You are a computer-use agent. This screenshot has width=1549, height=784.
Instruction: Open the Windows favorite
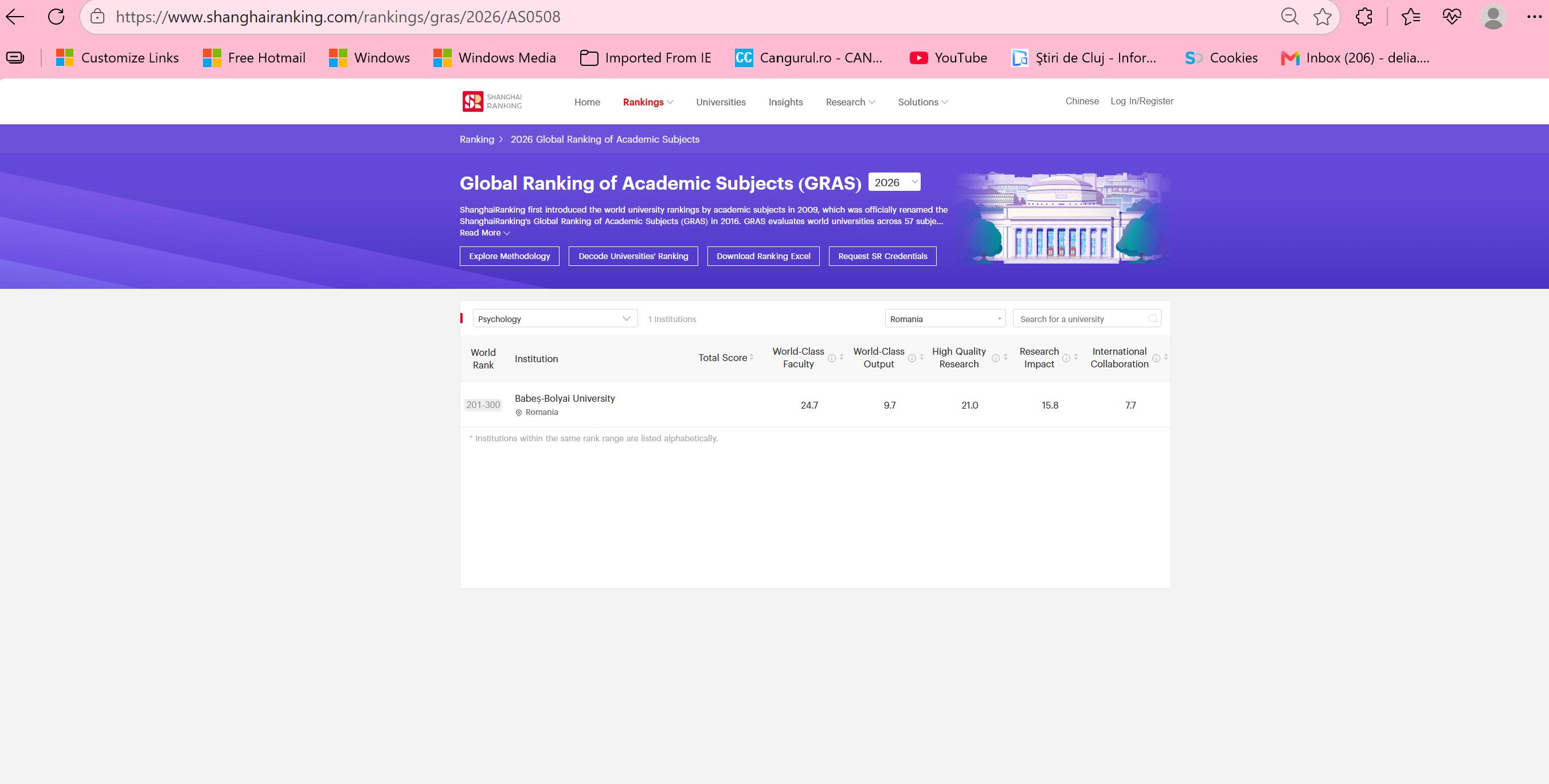point(370,58)
